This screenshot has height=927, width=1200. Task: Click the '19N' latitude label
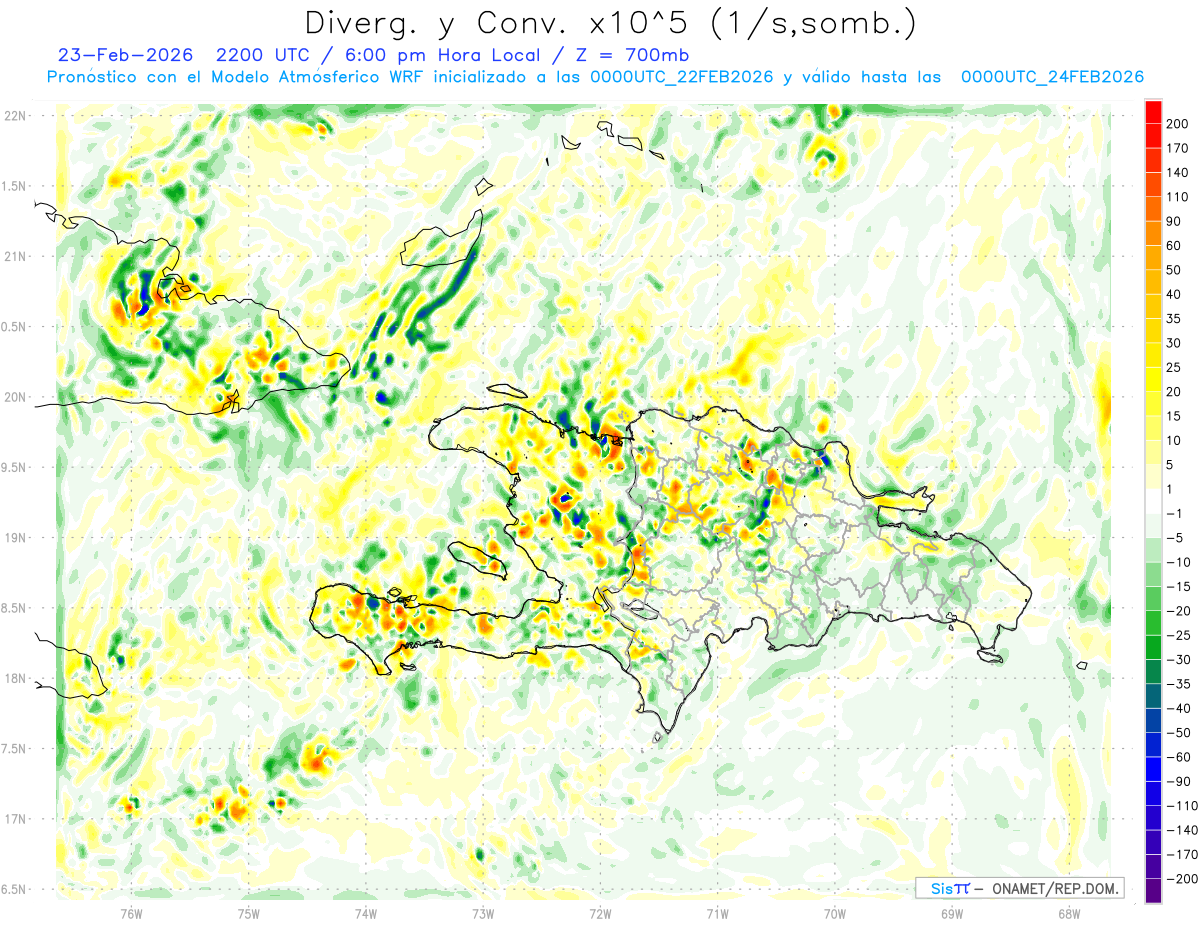pyautogui.click(x=13, y=538)
